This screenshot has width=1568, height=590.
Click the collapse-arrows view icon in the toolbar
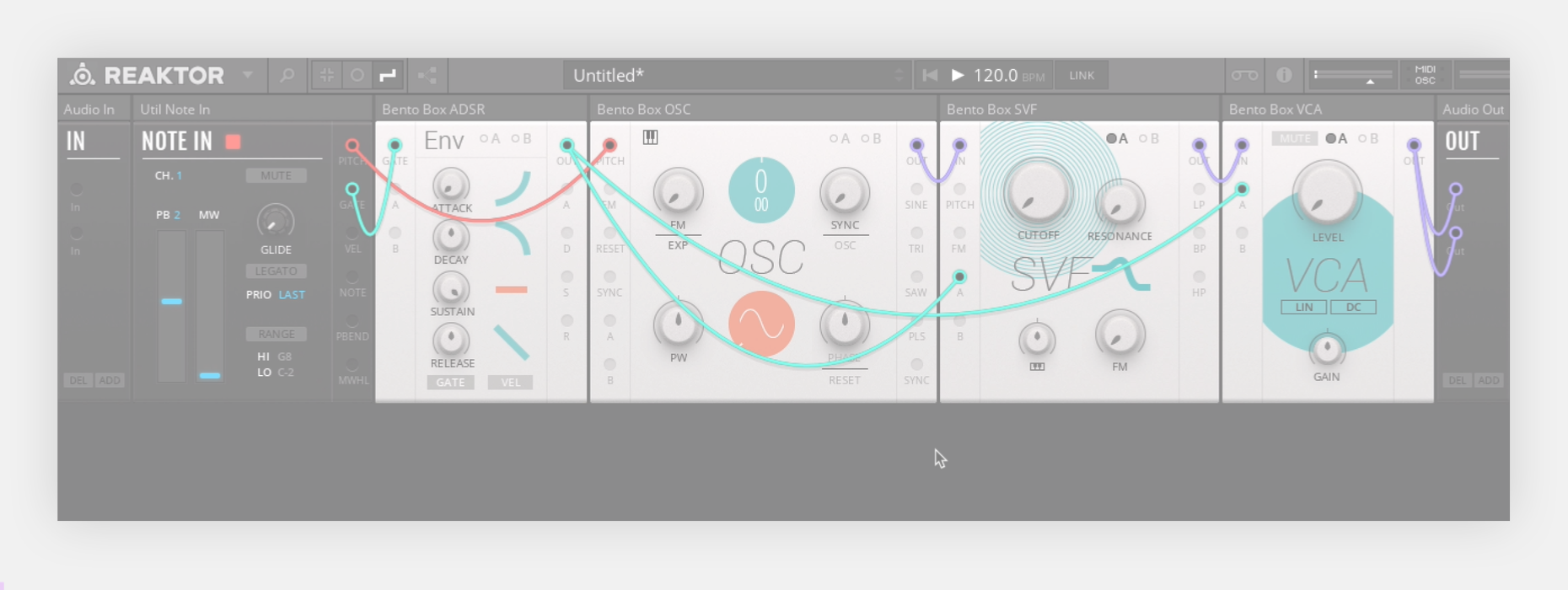[x=327, y=75]
